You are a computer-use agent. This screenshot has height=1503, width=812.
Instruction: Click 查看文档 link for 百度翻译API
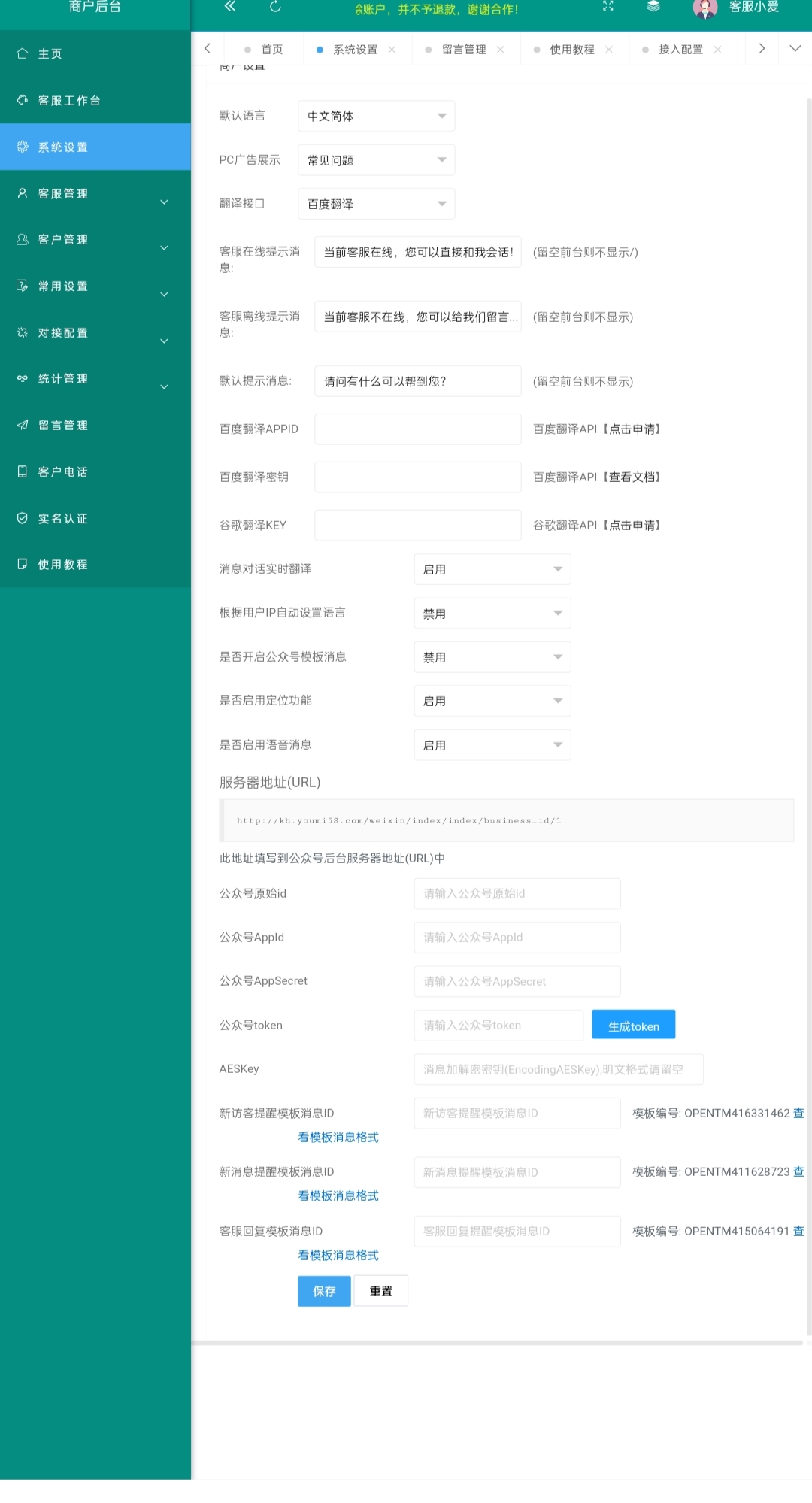coord(632,477)
